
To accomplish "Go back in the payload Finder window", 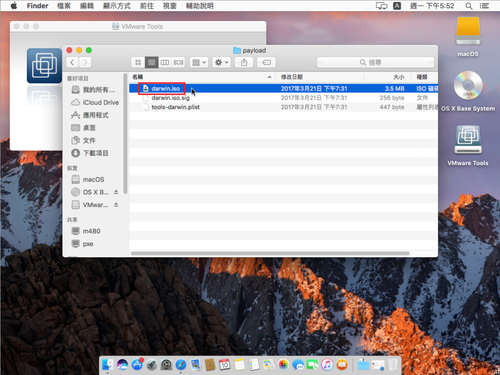I will [x=72, y=62].
